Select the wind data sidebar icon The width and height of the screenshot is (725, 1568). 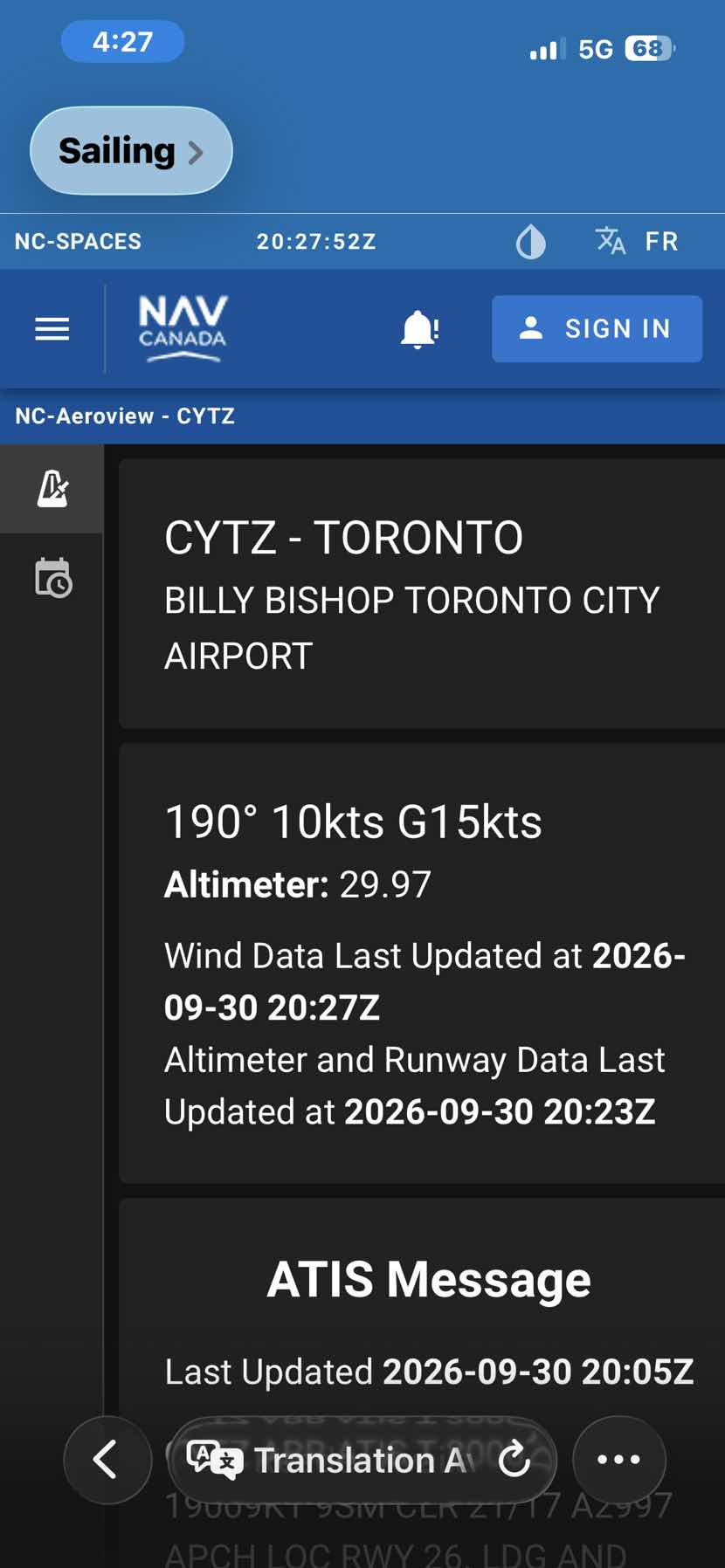pos(52,489)
